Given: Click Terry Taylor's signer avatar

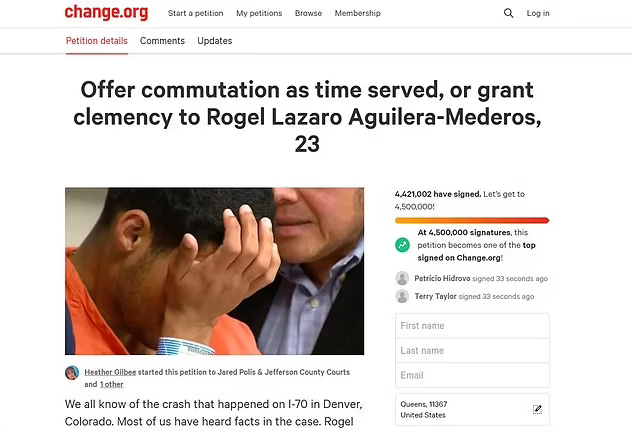Looking at the screenshot, I should (402, 296).
